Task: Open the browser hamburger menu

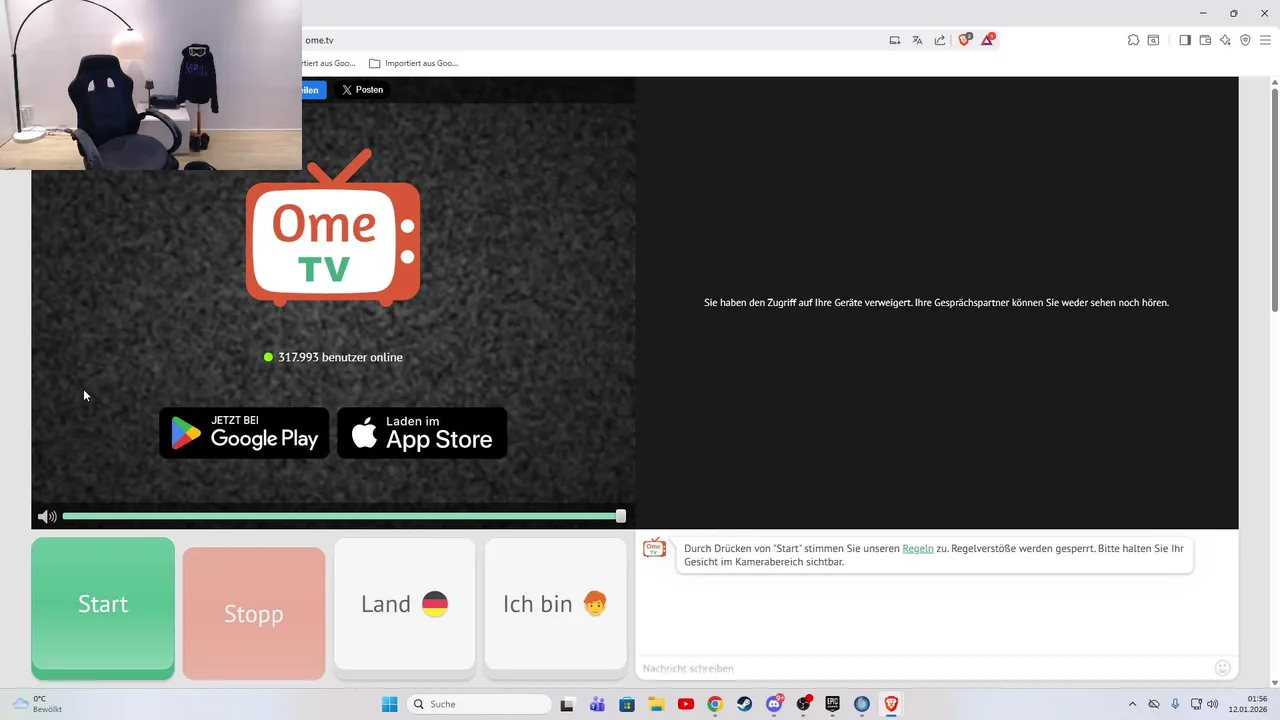Action: (x=1265, y=40)
